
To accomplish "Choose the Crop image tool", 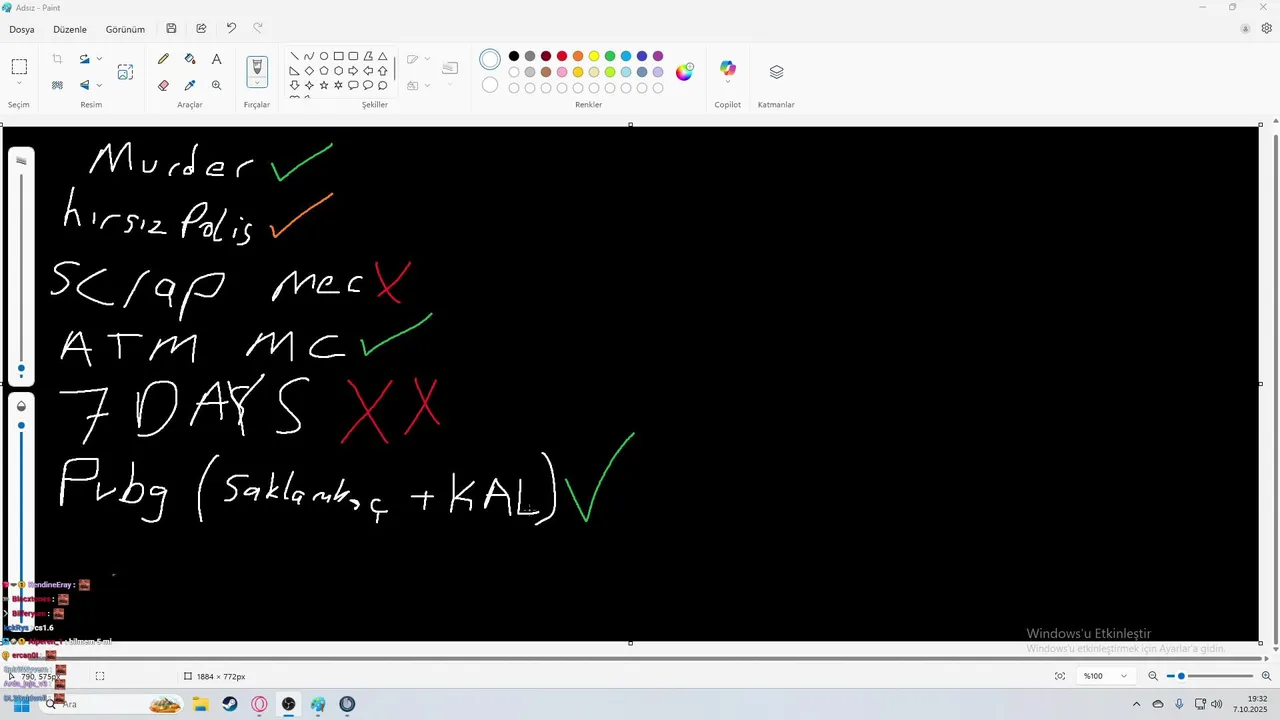I will [x=57, y=59].
